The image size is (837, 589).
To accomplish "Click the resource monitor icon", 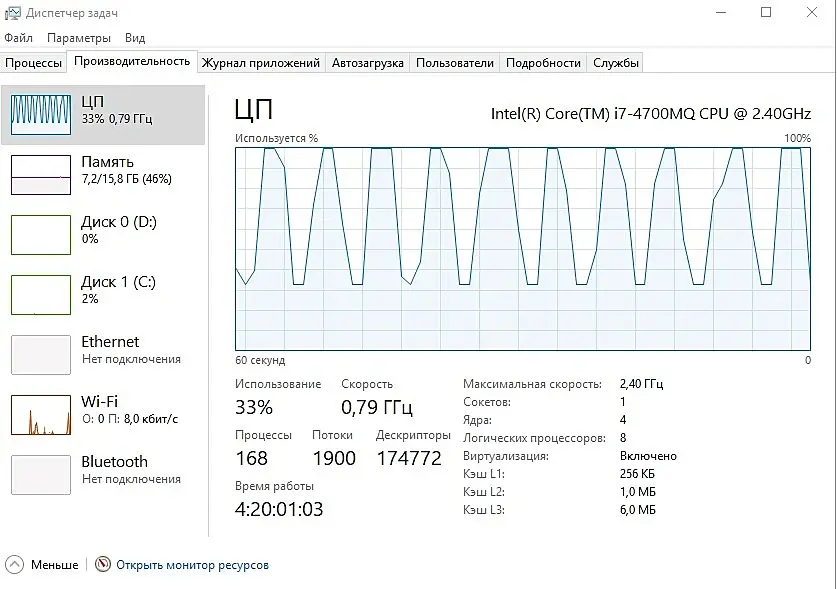I will point(102,564).
